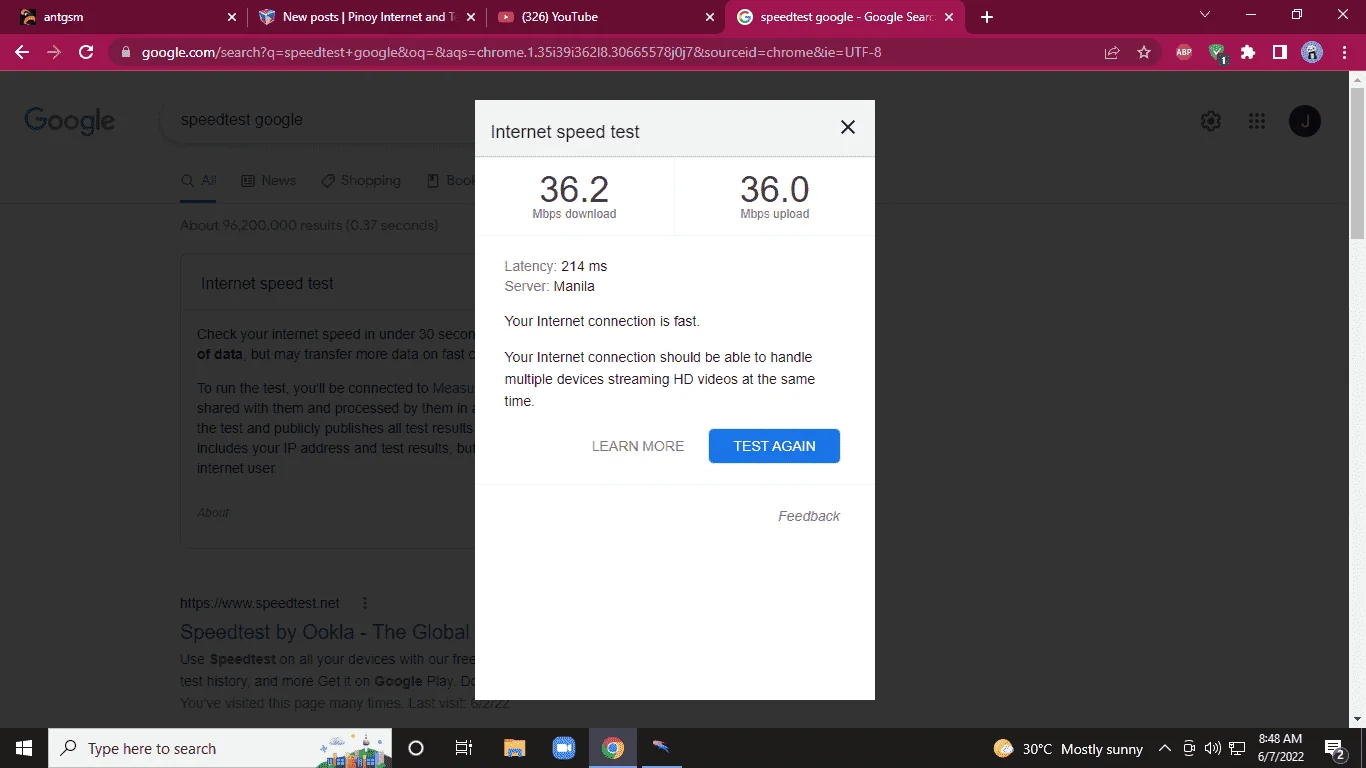Click the share page icon in address bar
This screenshot has height=768, width=1366.
[1112, 52]
